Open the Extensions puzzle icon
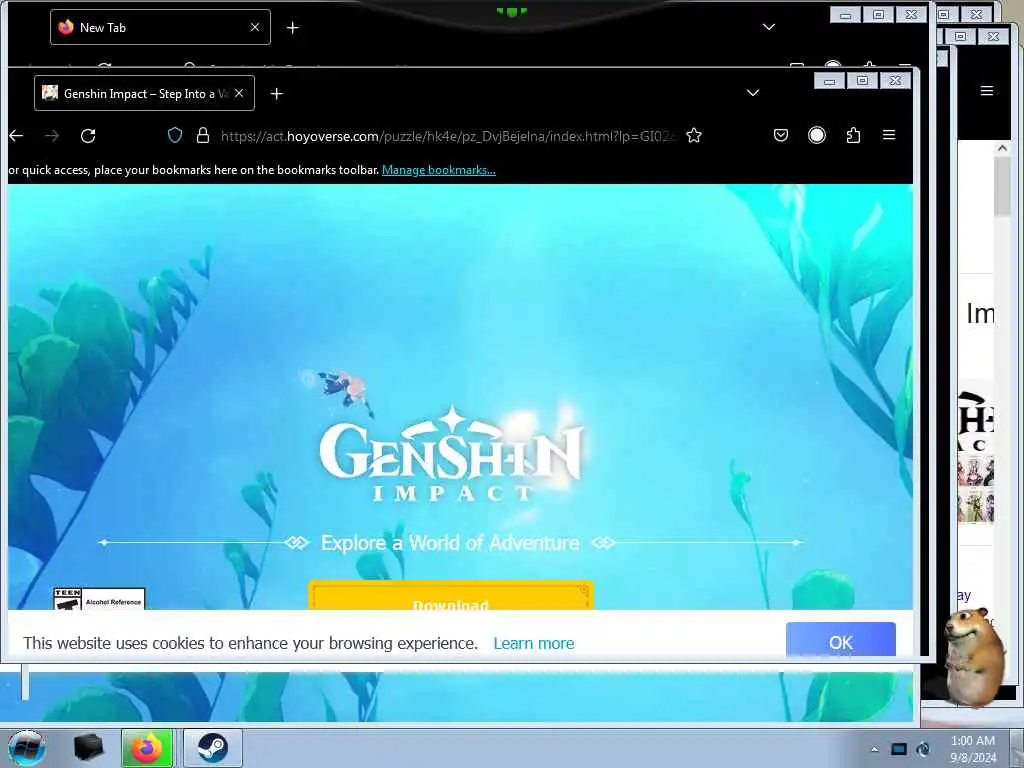 (x=853, y=135)
